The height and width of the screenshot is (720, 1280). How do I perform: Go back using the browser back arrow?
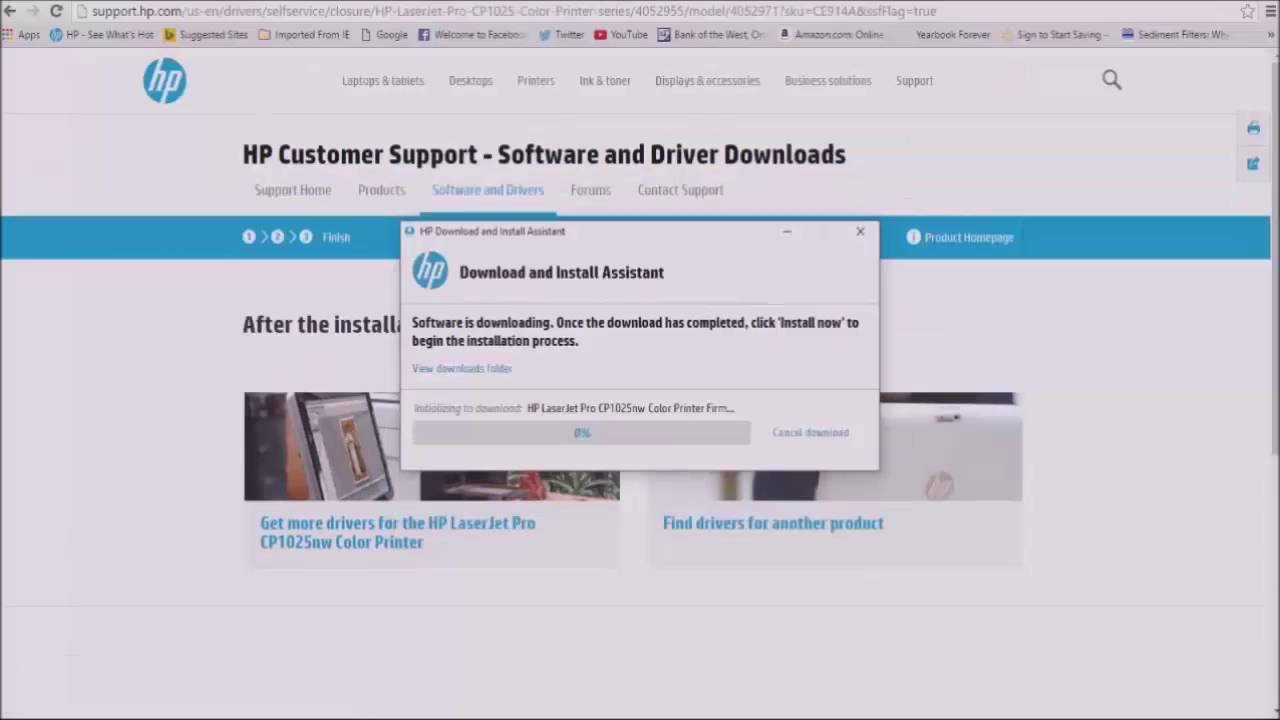pyautogui.click(x=10, y=11)
